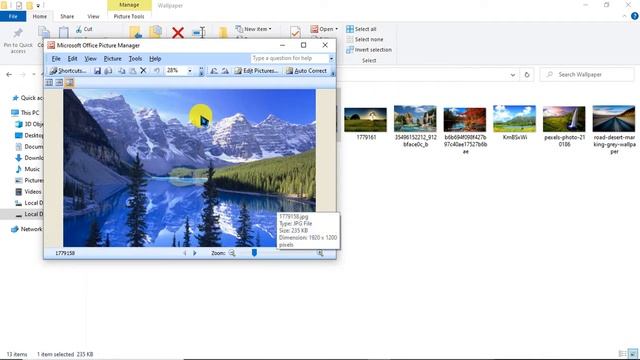Go to next picture arrow
Image resolution: width=640 pixels, height=360 pixels.
tap(195, 253)
